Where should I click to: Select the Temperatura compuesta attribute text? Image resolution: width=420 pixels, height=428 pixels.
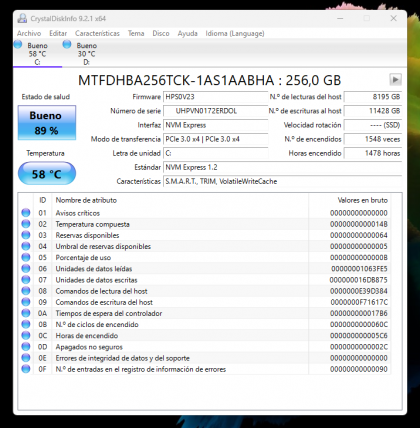[x=92, y=224]
